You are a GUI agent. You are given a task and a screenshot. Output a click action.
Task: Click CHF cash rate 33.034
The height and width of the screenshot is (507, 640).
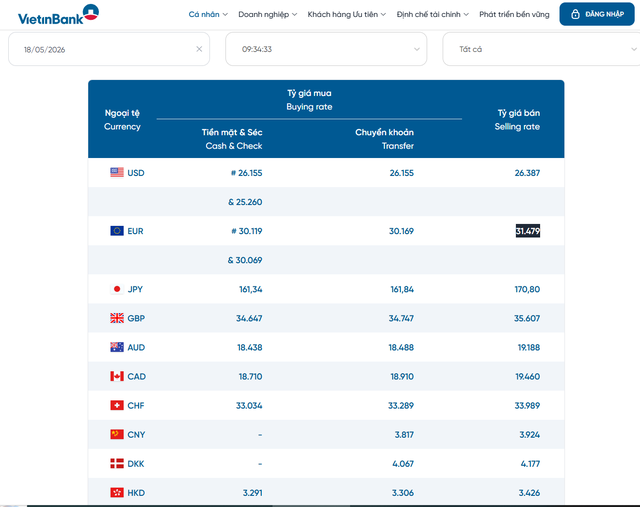pos(249,405)
